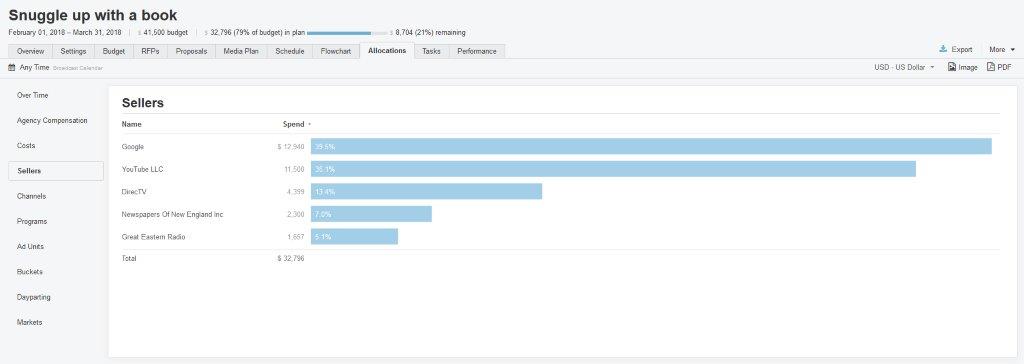The image size is (1024, 364).
Task: Select the Budget tab
Action: pyautogui.click(x=114, y=51)
